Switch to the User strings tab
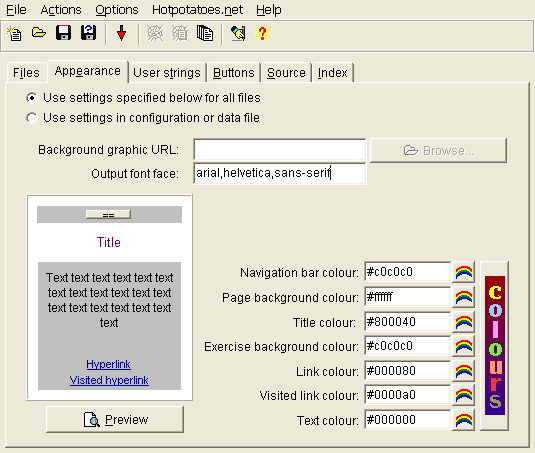Screen dimensions: 535x453 tap(167, 73)
